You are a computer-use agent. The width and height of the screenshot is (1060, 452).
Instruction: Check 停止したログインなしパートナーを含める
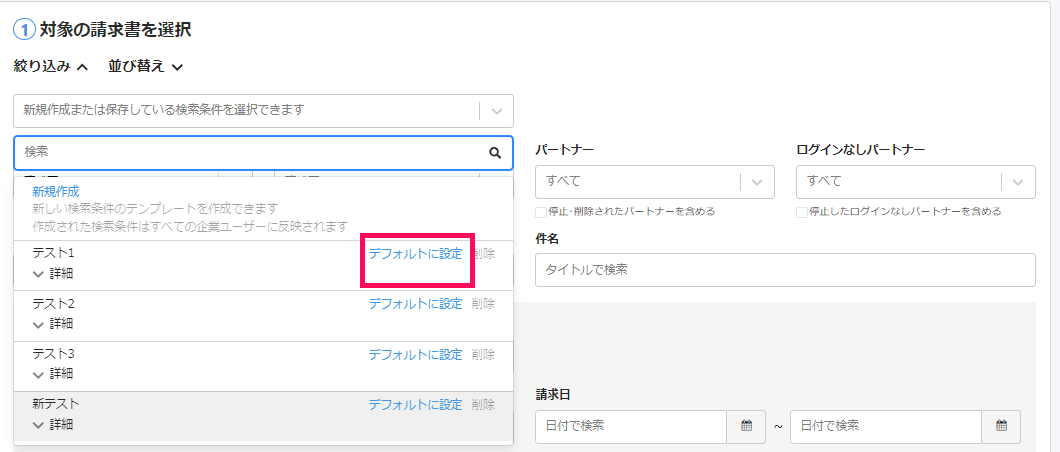(802, 212)
